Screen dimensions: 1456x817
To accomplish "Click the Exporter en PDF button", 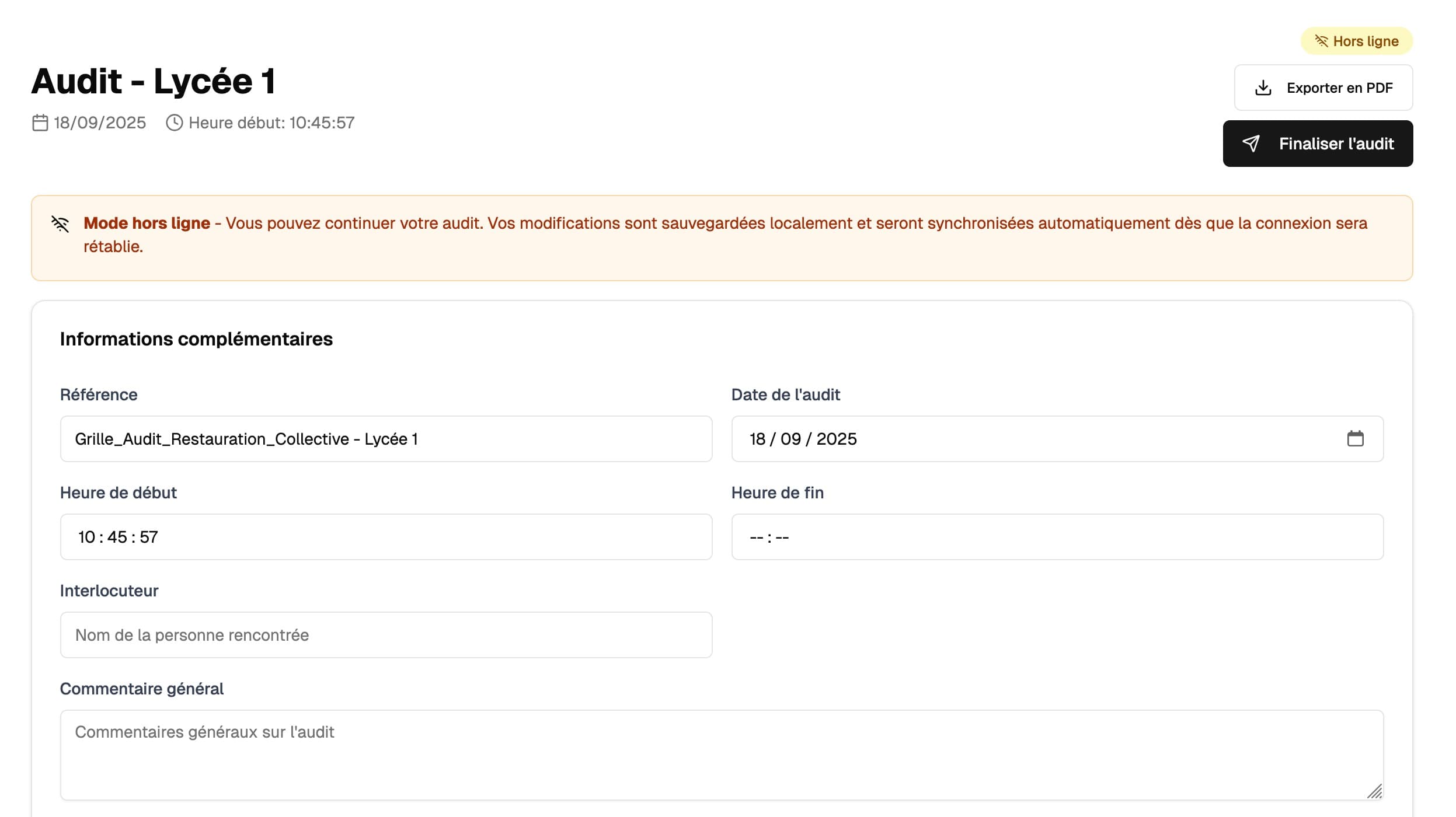I will [x=1323, y=88].
